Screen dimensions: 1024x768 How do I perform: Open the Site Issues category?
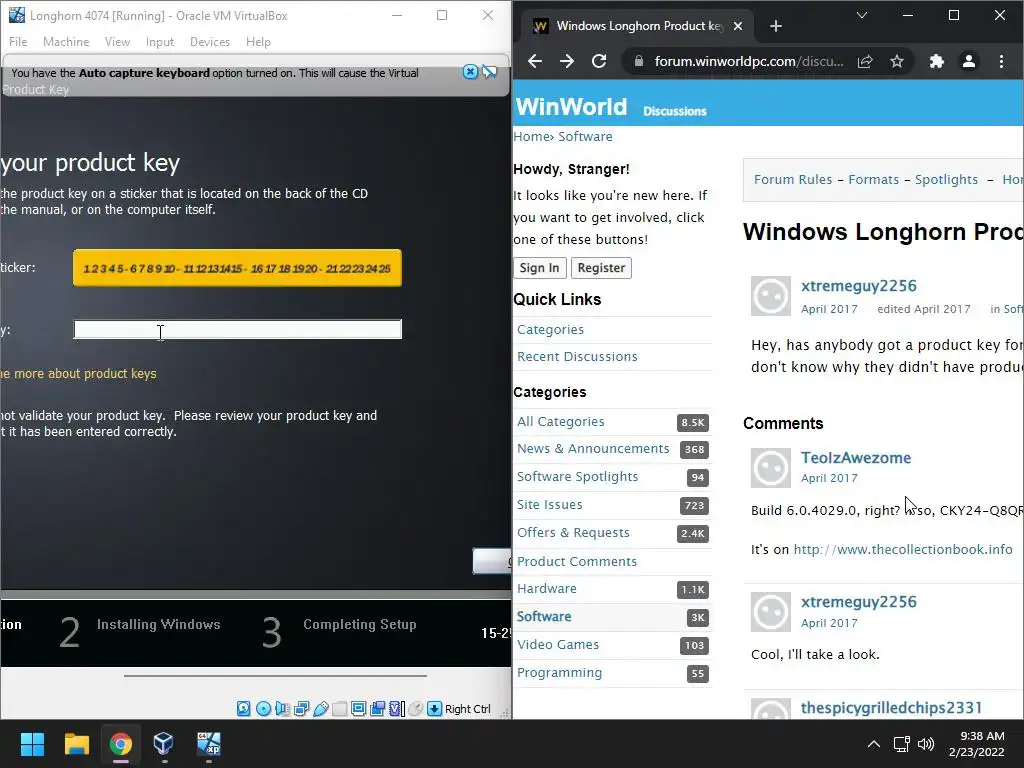pyautogui.click(x=550, y=505)
